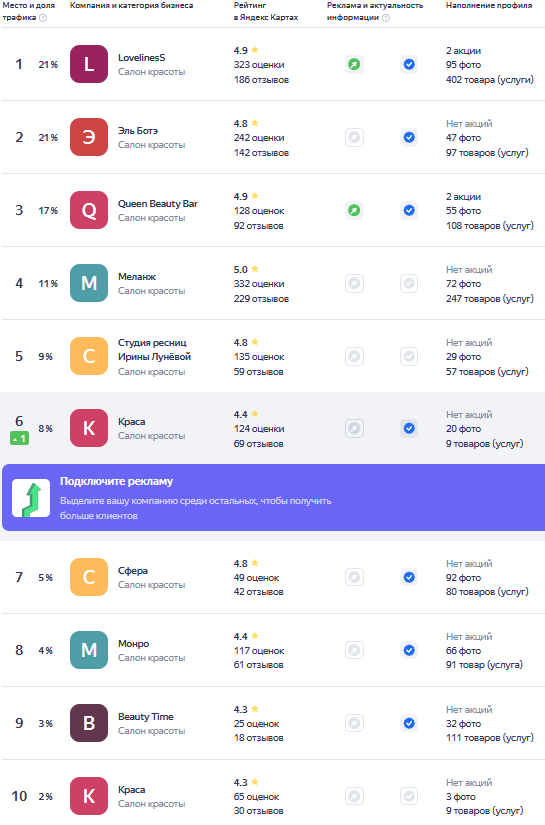Click the Рейтинг в Яндекс Картах column header
The height and width of the screenshot is (825, 545).
[x=266, y=11]
